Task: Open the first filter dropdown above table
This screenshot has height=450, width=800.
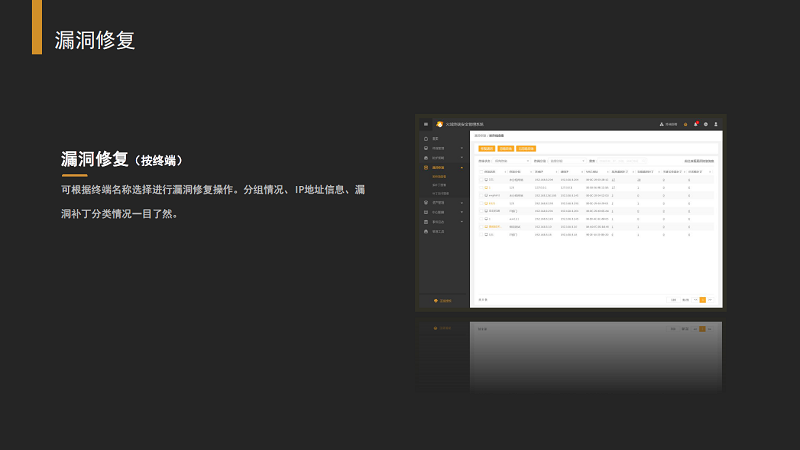Action: [x=512, y=160]
